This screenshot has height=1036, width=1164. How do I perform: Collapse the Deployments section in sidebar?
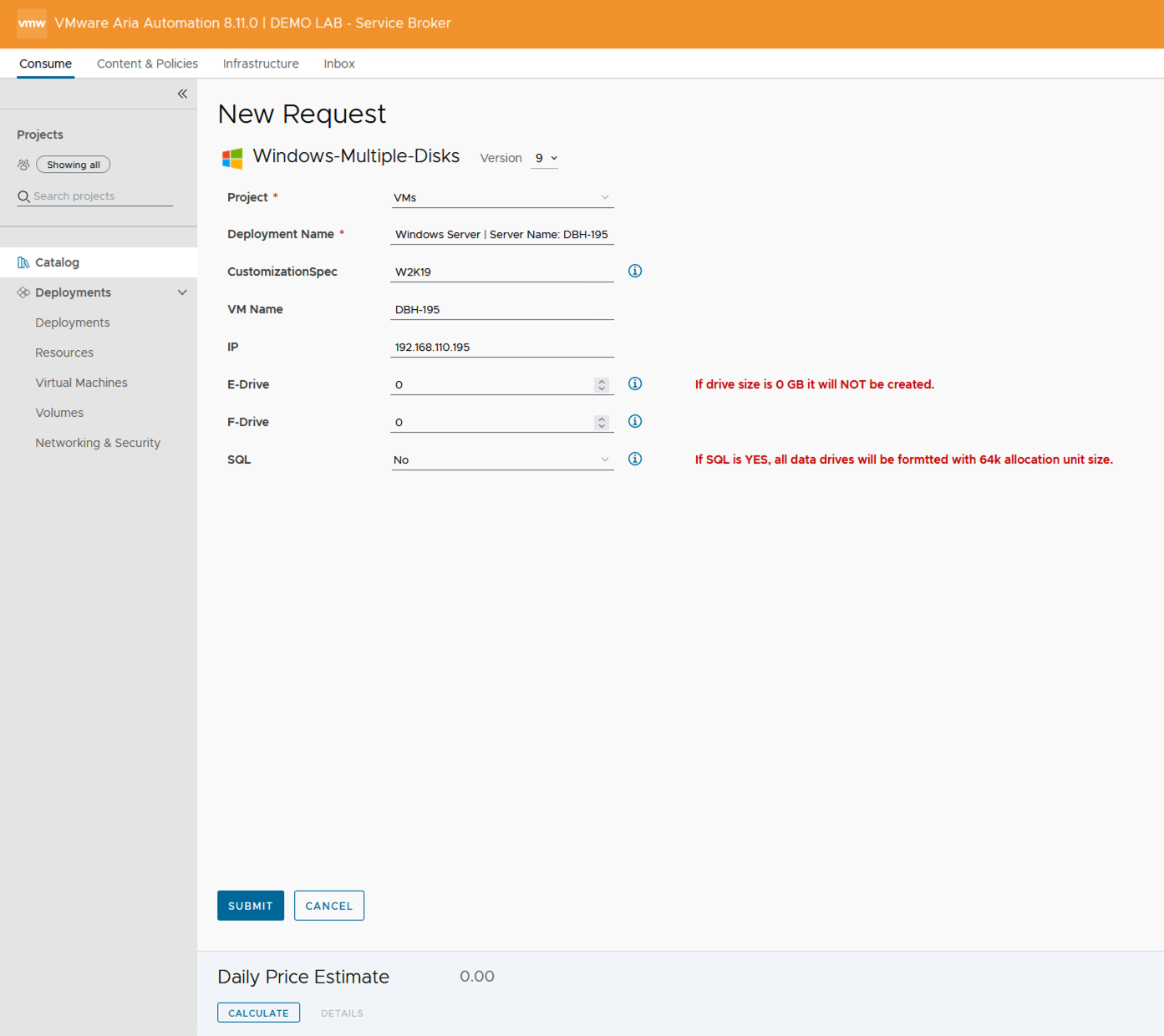[182, 292]
